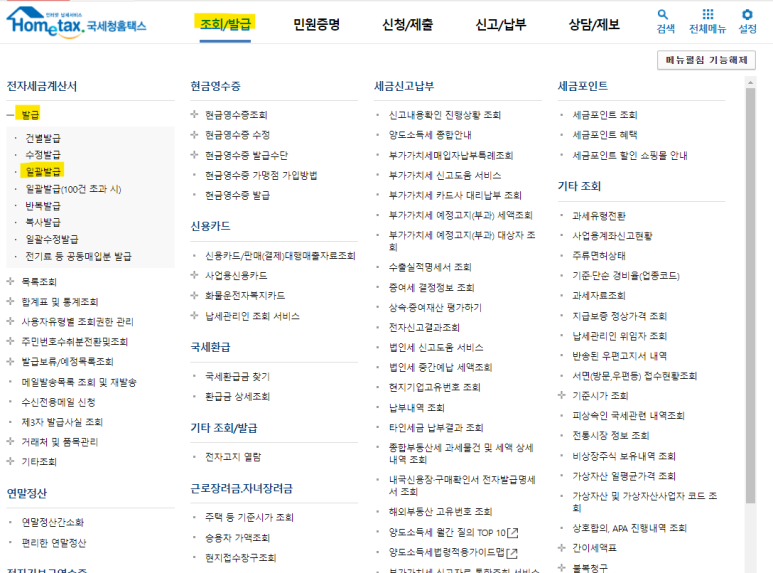Expand the 기타조회 item under 전자세금계산서
Viewport: 773px width, 573px height.
point(10,461)
